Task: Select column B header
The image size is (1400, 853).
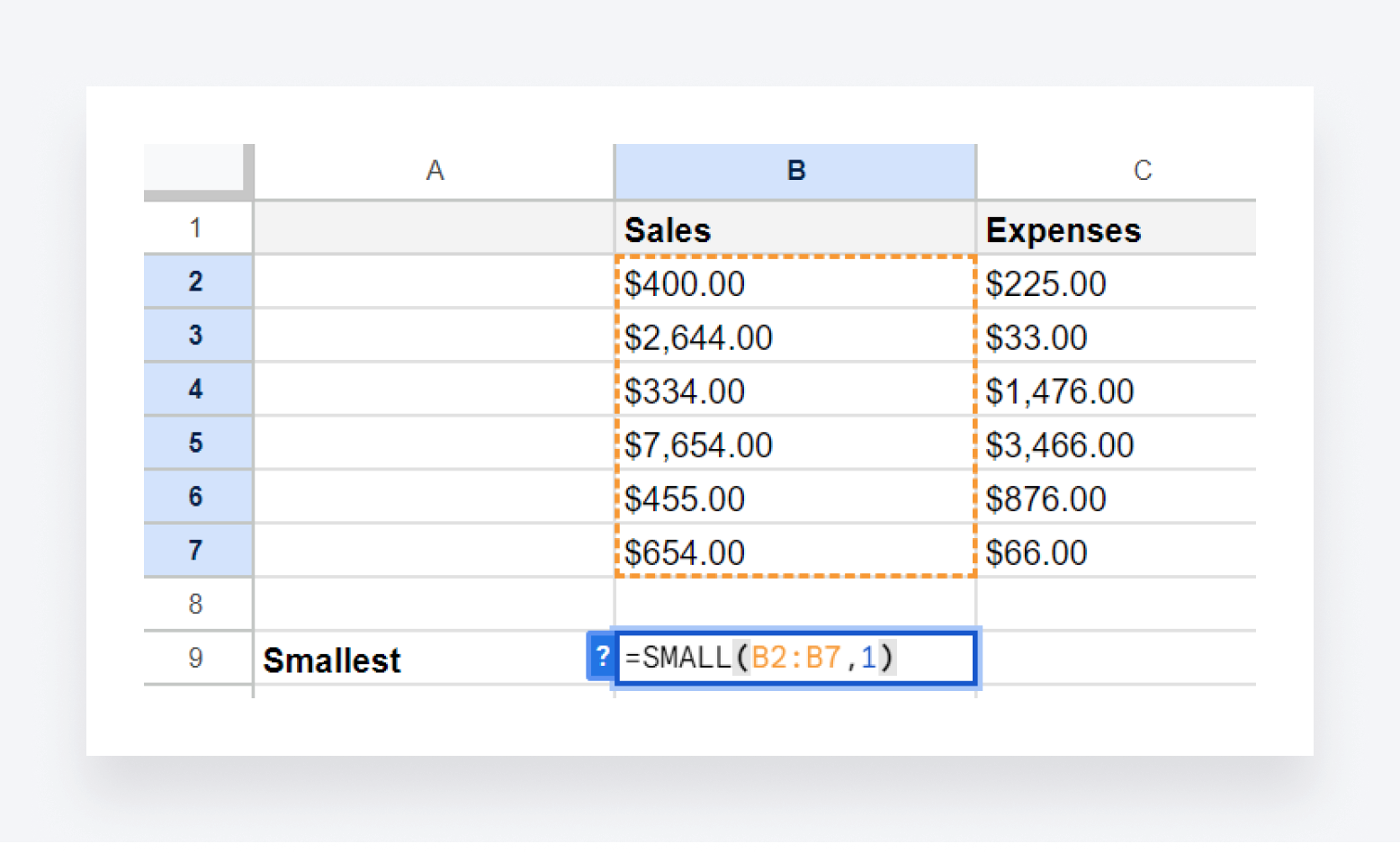Action: (x=794, y=169)
